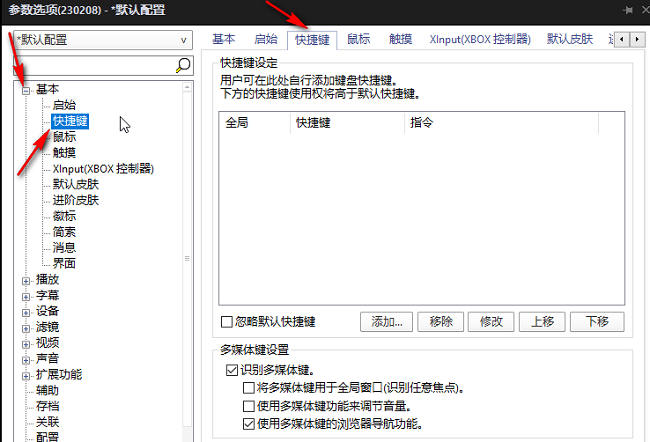Uncheck 识别多媒体键 option
Screen dimensions: 650x442
(x=232, y=369)
